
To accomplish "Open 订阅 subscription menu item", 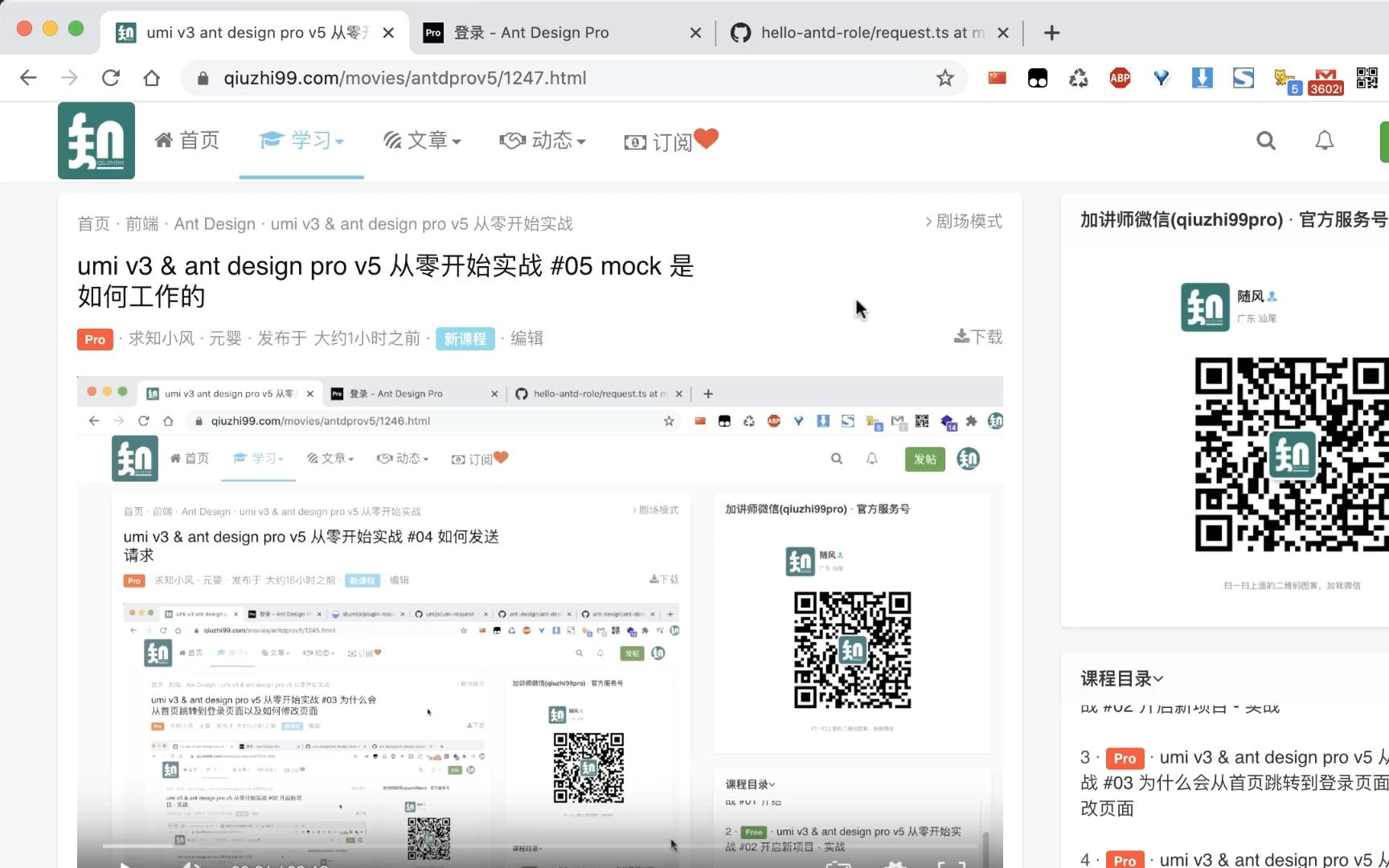I will [x=670, y=141].
